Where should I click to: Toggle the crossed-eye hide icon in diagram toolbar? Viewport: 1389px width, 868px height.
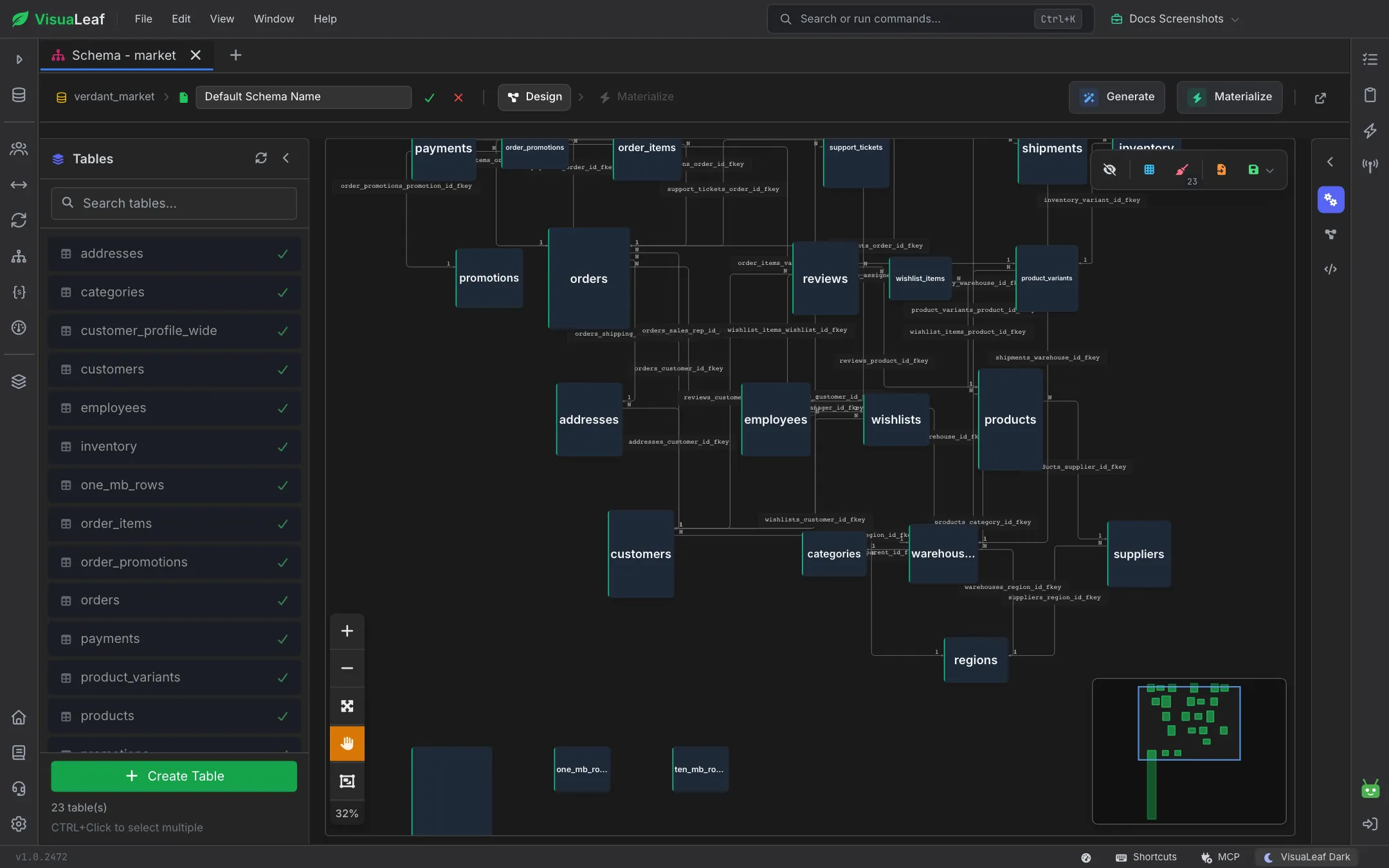tap(1109, 170)
